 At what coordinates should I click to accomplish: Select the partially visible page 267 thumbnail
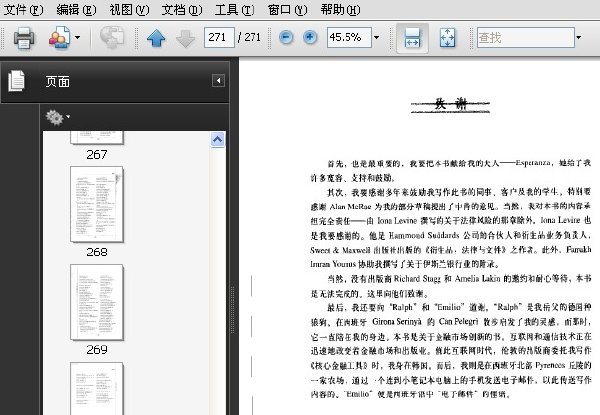(97, 138)
